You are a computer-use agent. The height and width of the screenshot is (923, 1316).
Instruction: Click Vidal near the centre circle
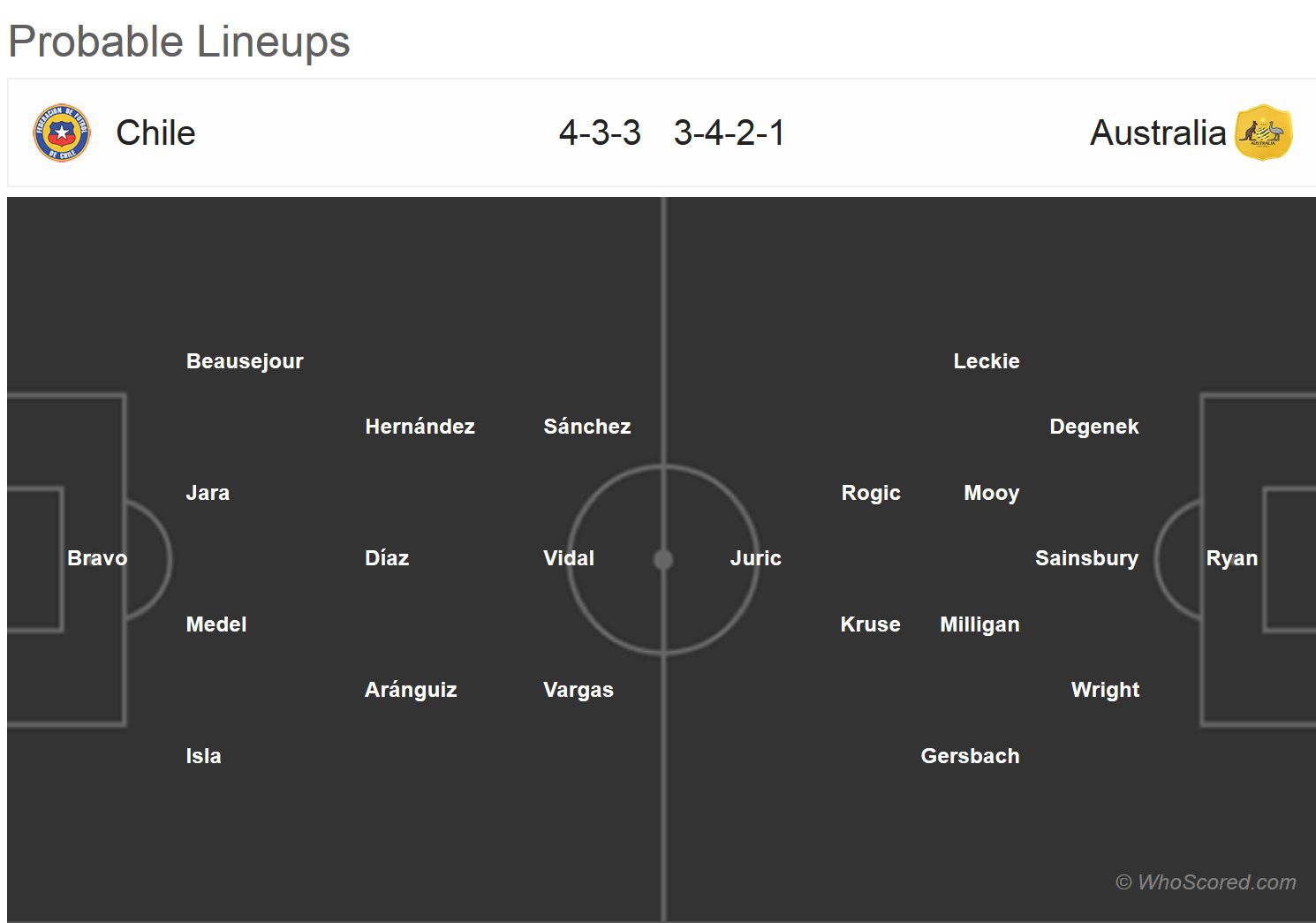(x=569, y=558)
